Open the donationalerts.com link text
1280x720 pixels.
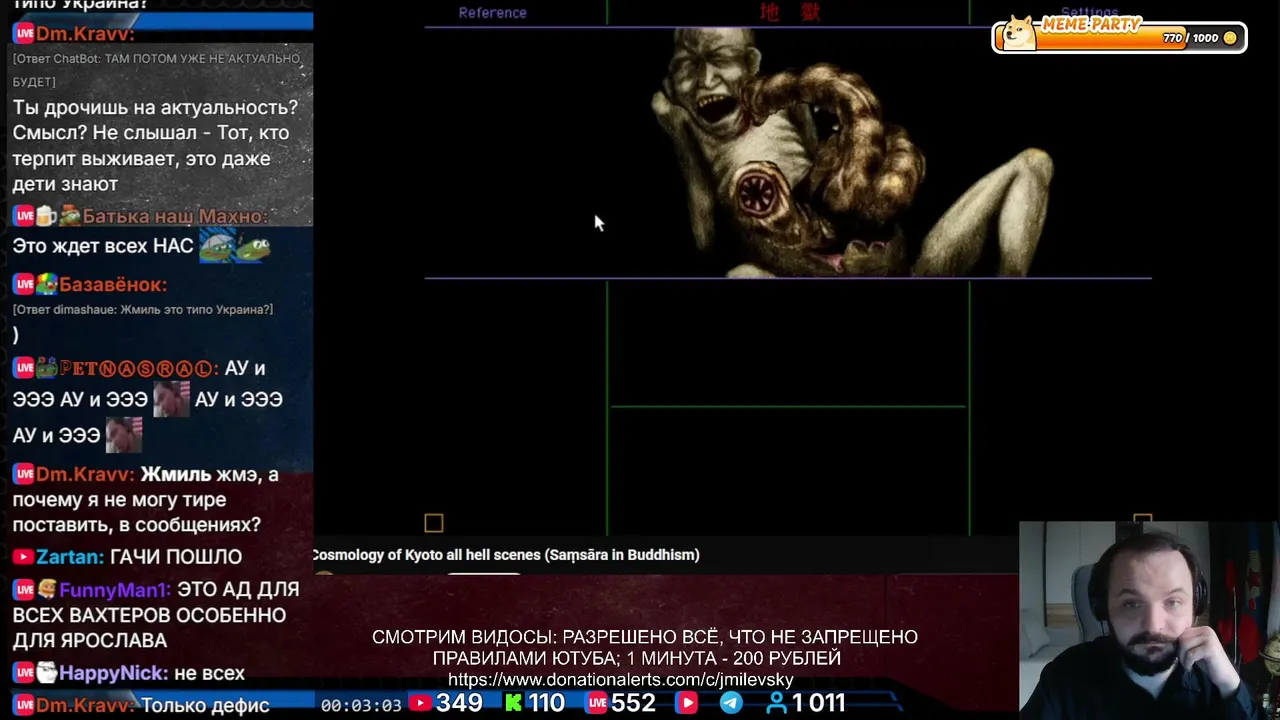pos(620,680)
